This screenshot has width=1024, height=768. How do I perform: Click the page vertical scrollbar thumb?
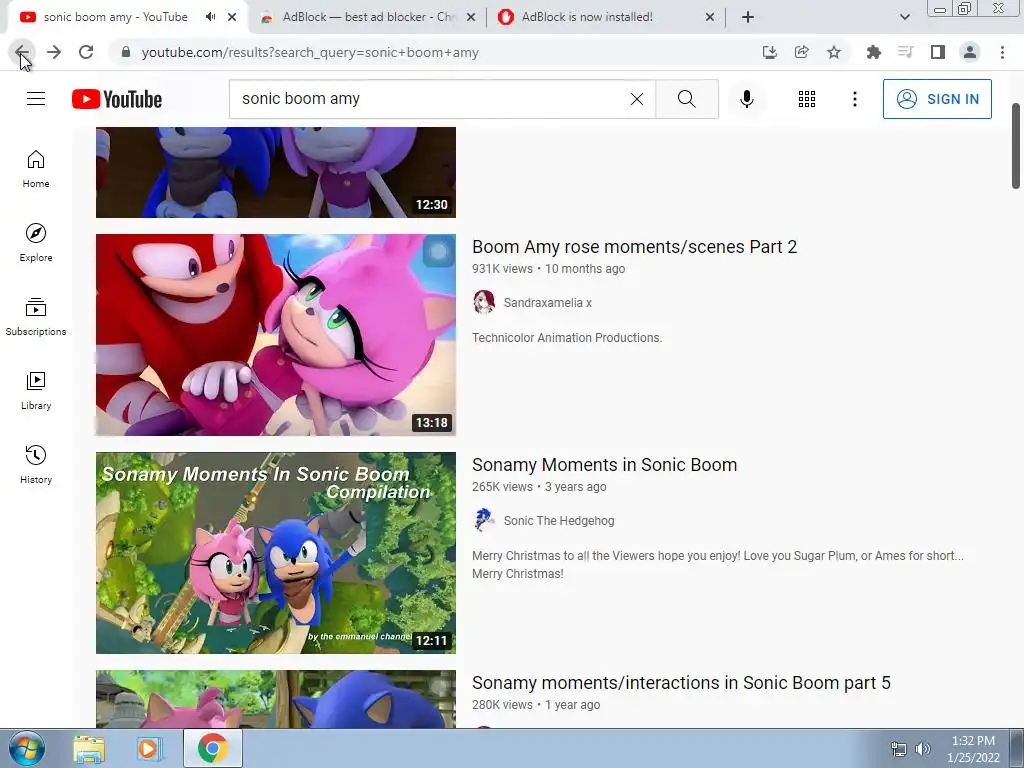(x=1016, y=145)
